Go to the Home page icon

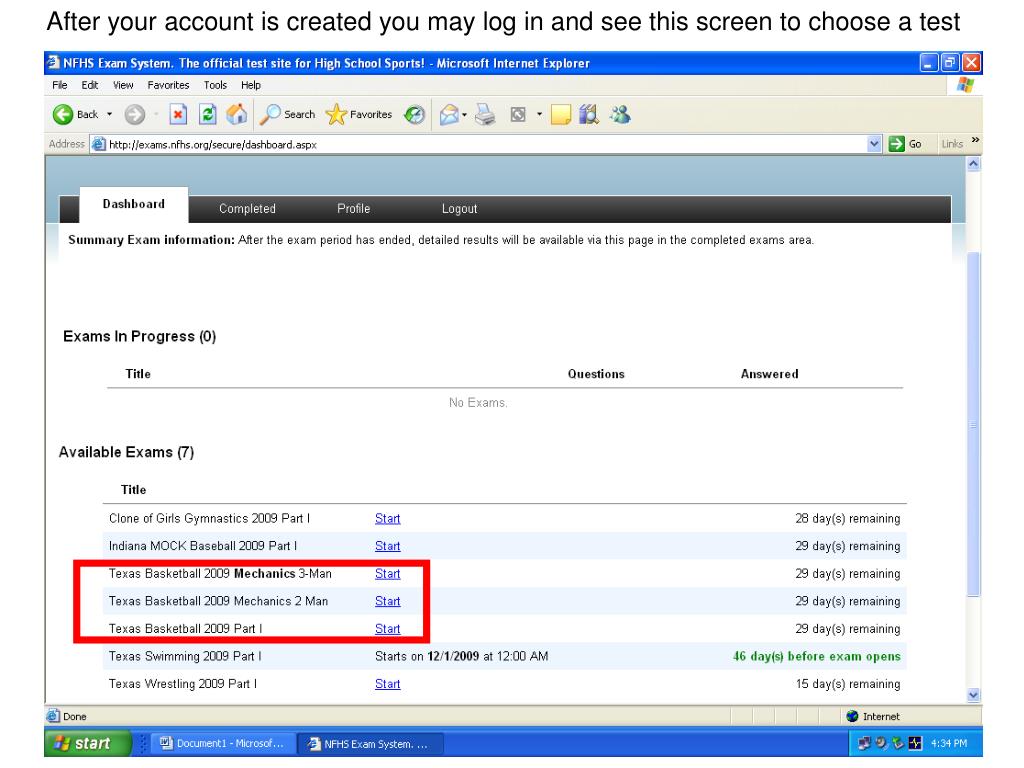(x=236, y=115)
